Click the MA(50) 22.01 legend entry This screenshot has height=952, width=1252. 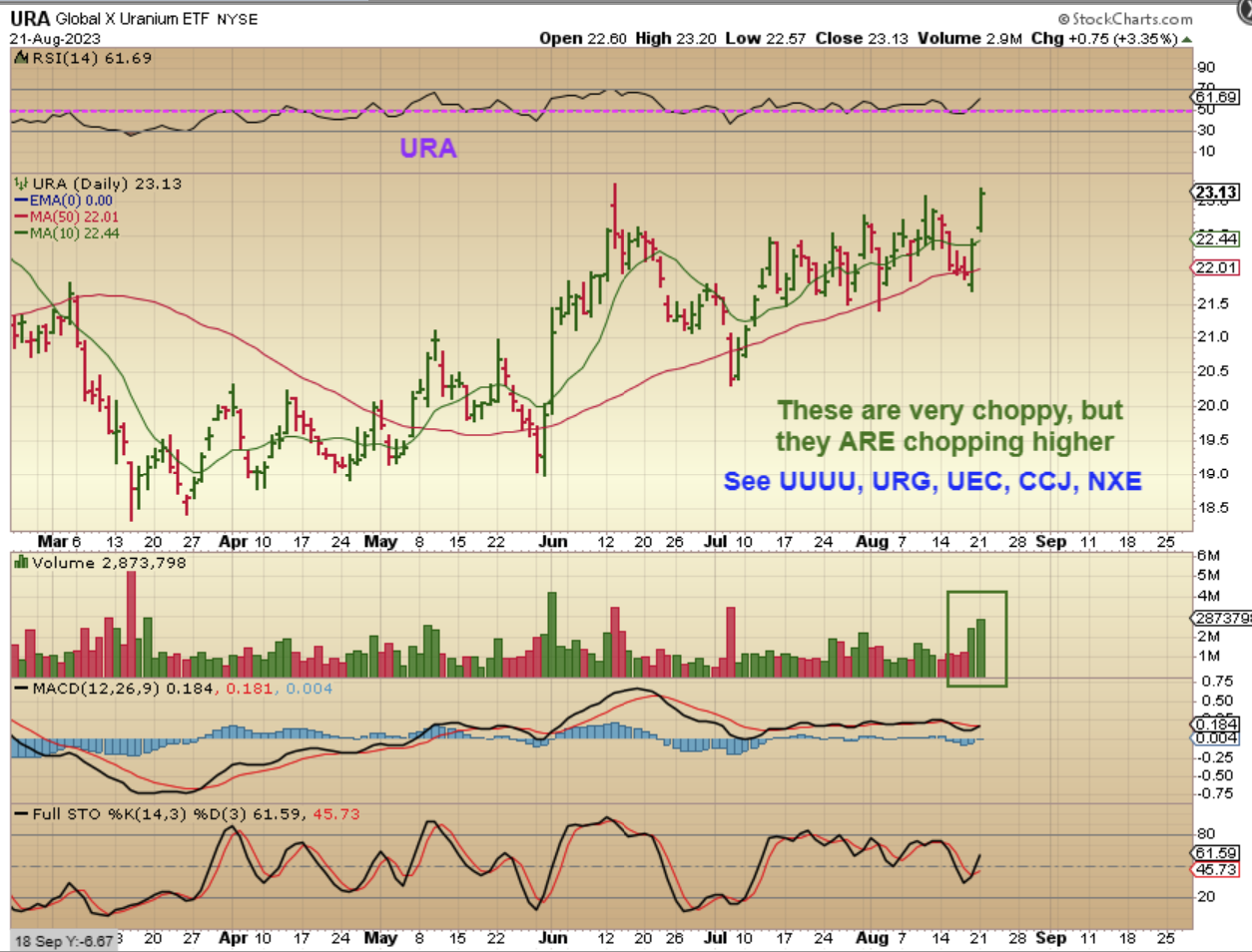pos(74,218)
